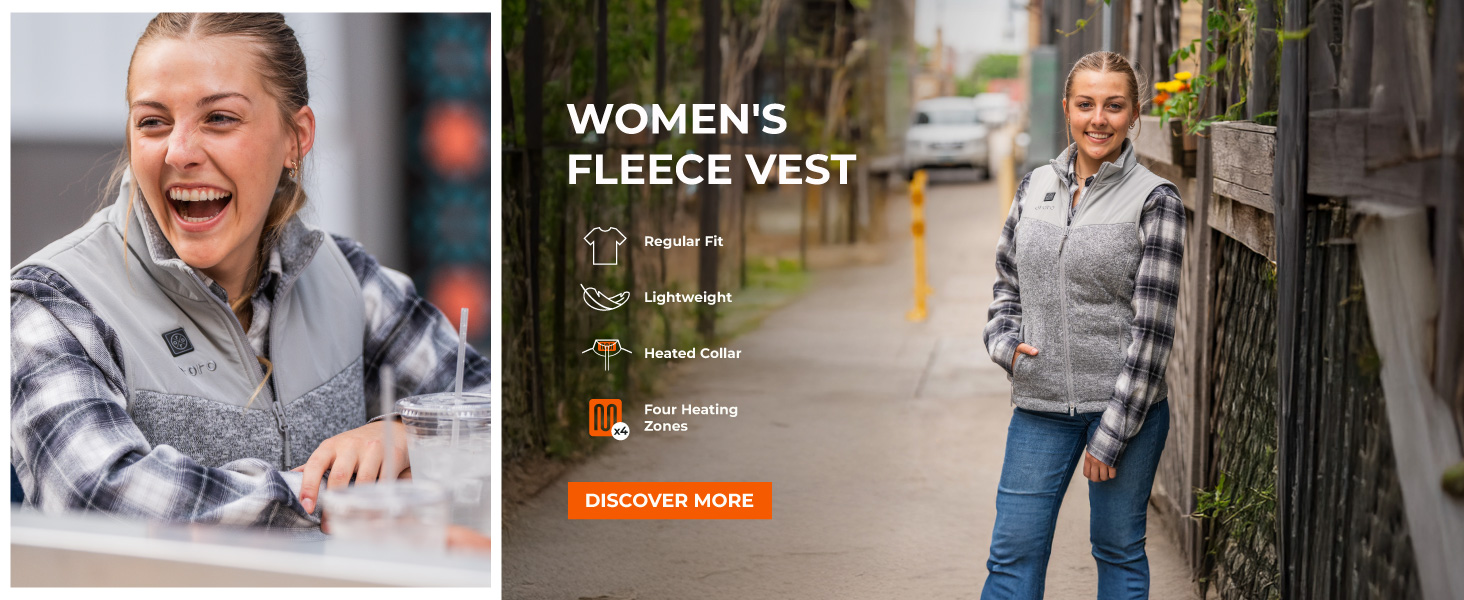Open the laughing woman close-up photo
This screenshot has width=1464, height=600.
(x=250, y=299)
